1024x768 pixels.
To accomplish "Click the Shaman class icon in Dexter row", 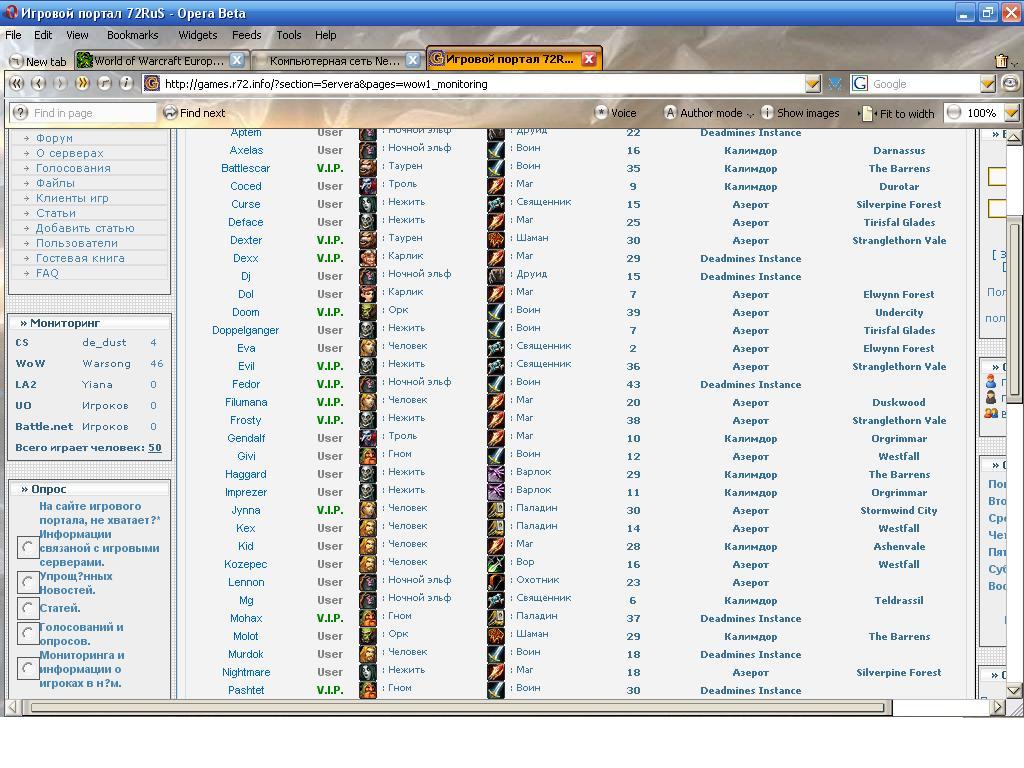I will pos(496,240).
